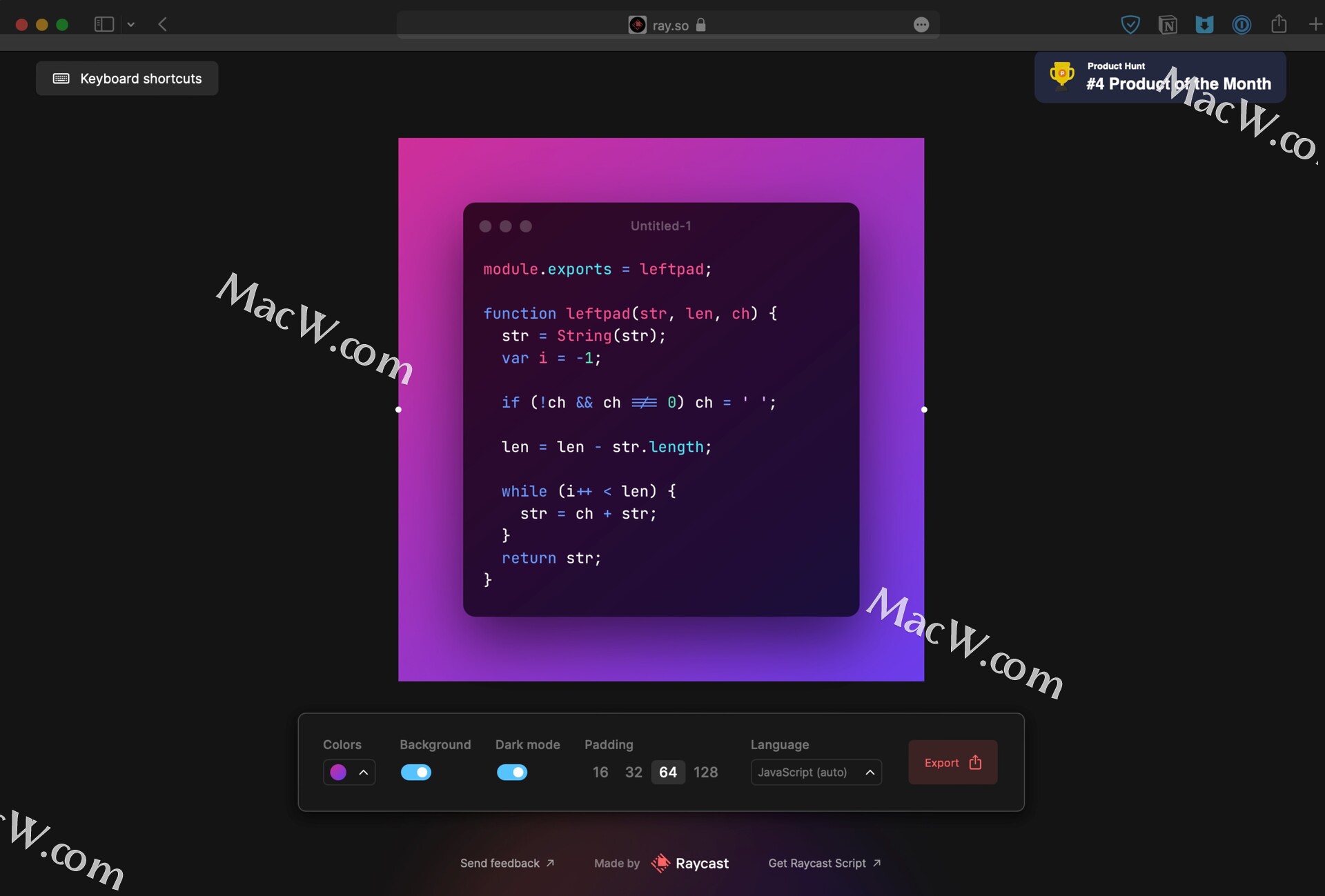Screen dimensions: 1325x896
Task: Open the Notion web clipper extension
Action: (1168, 25)
